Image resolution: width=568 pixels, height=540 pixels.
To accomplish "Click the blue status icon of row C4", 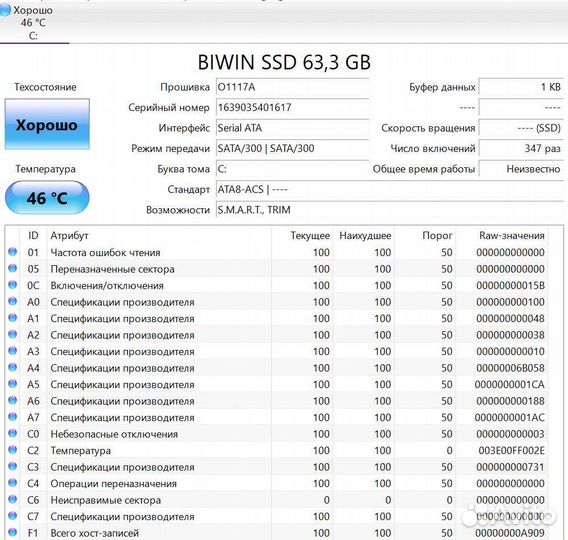I will click(x=13, y=482).
